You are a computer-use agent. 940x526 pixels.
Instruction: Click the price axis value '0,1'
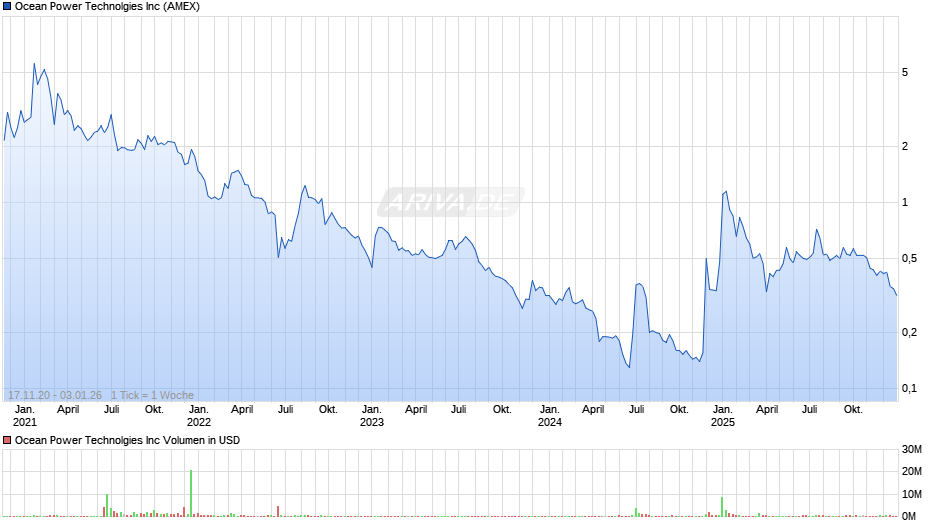coord(909,389)
